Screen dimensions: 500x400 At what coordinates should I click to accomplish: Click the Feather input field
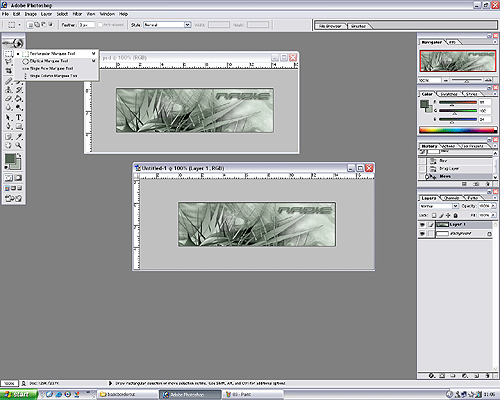click(86, 25)
